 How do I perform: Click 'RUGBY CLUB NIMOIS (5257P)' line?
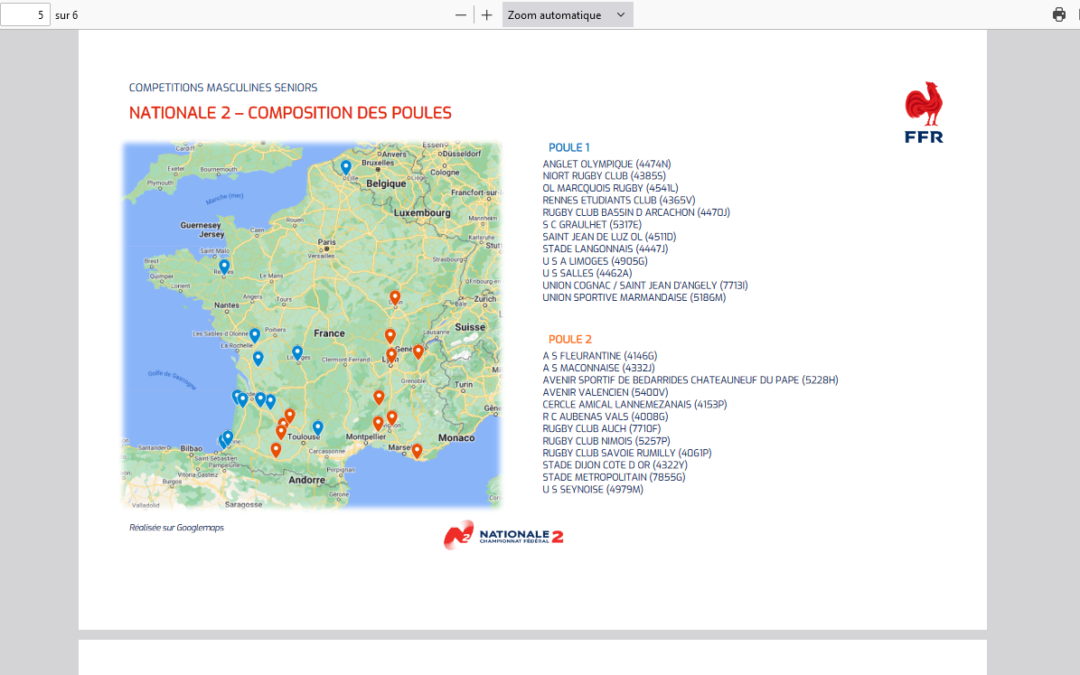(x=606, y=441)
